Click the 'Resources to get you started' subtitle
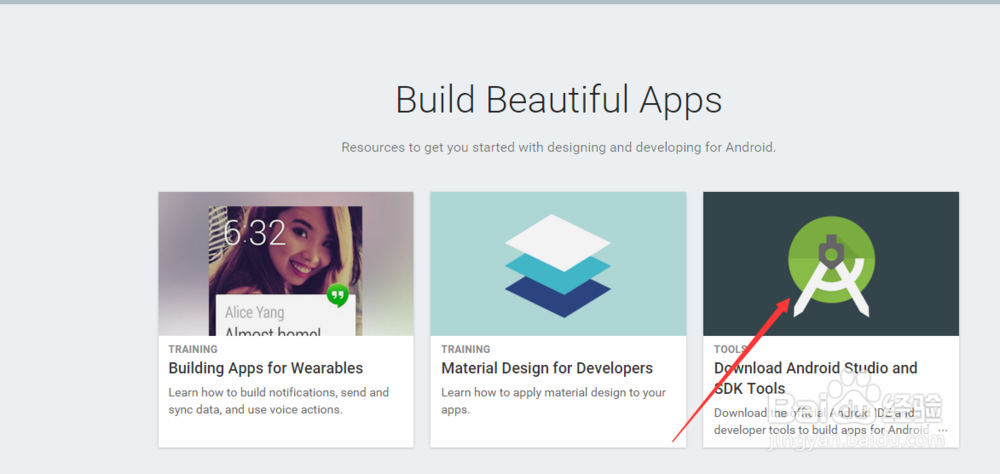Image resolution: width=1000 pixels, height=474 pixels. point(559,147)
